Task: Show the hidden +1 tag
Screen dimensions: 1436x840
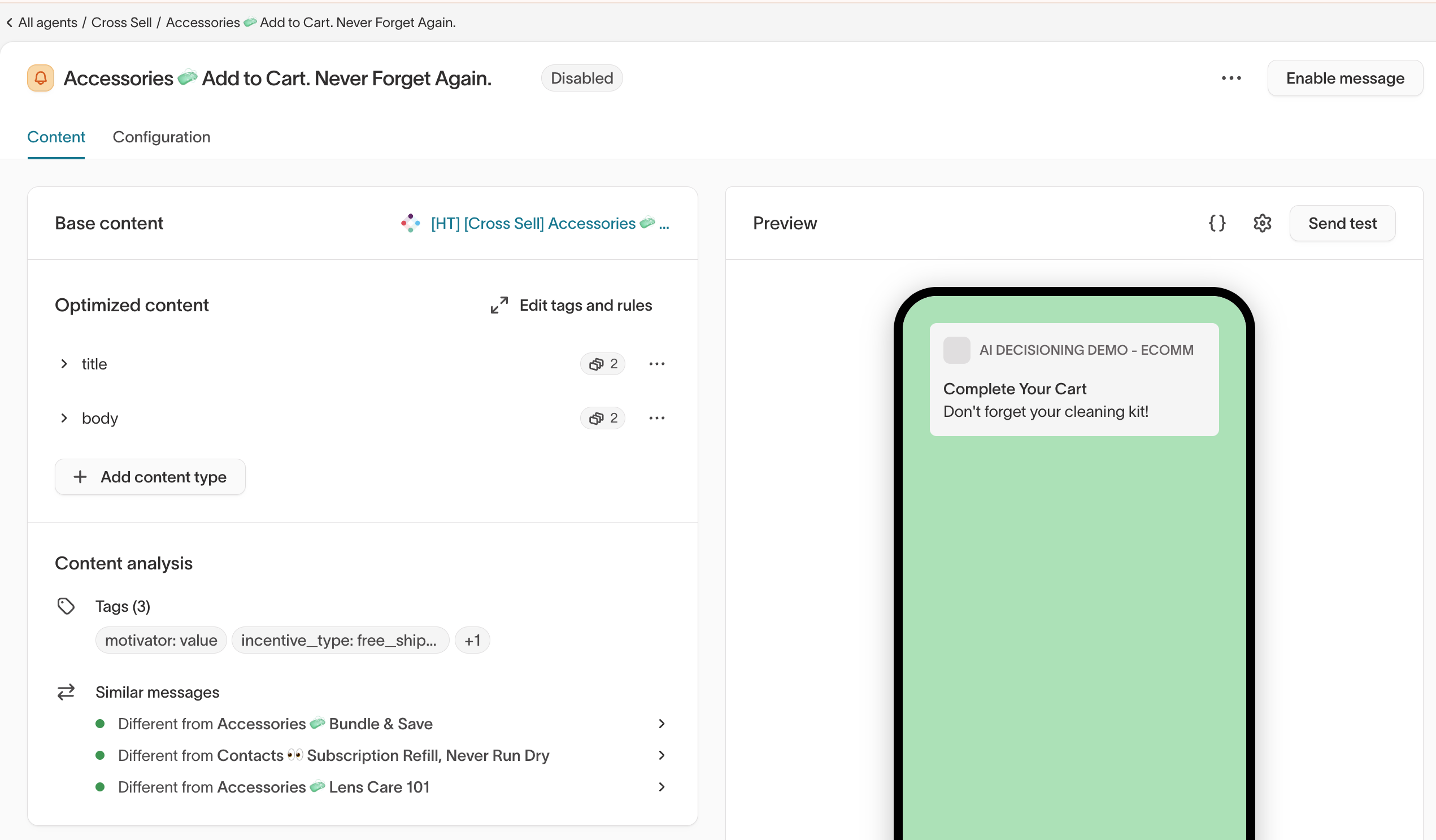Action: (472, 641)
